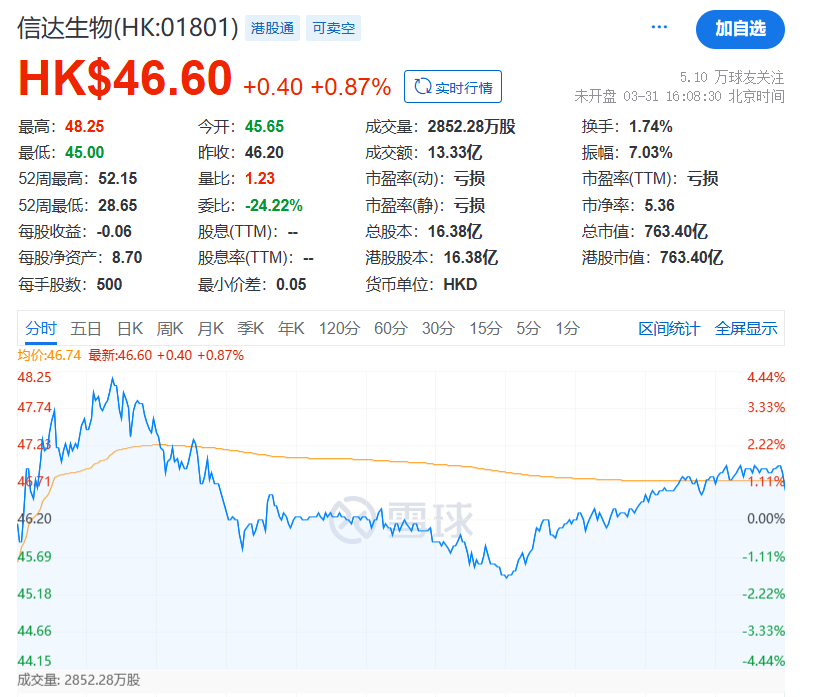The height and width of the screenshot is (697, 814).
Task: Click the 成交量 value 2852.28万股 in the stats
Action: pos(471,127)
